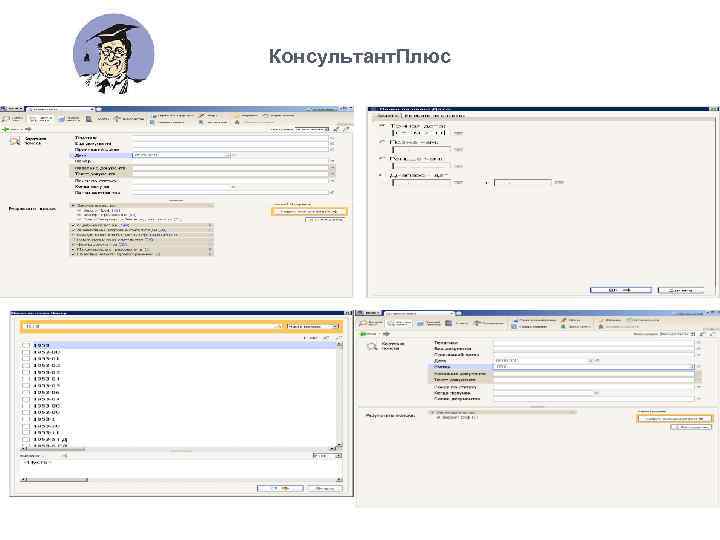720x540 pixels.
Task: Open calendar dropdown of the Точная дата field
Action: click(458, 133)
